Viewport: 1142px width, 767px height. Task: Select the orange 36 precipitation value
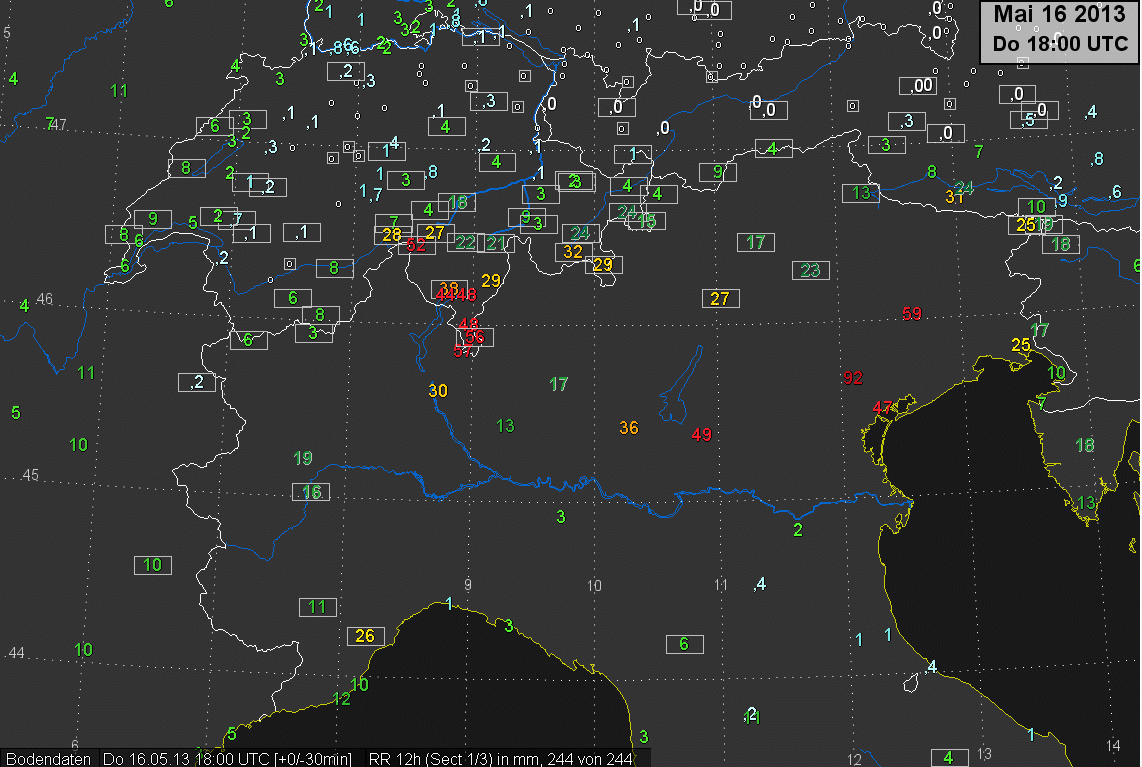628,428
